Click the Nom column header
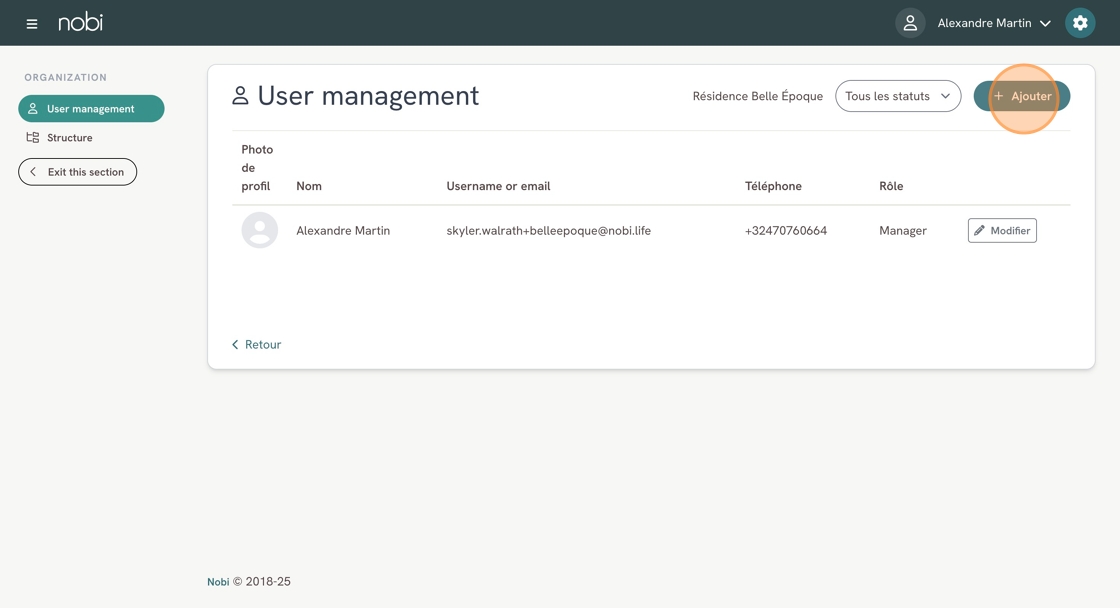This screenshot has width=1120, height=608. tap(309, 186)
